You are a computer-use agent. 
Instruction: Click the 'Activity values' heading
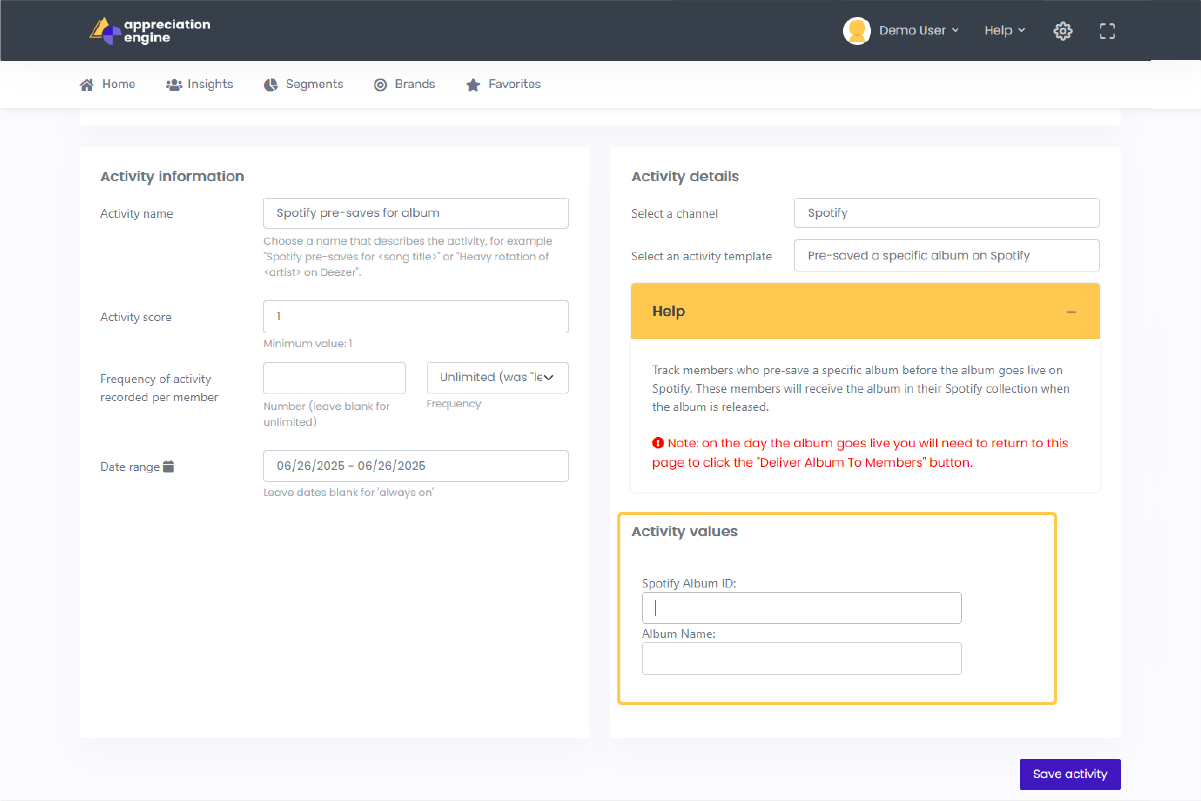click(x=685, y=531)
